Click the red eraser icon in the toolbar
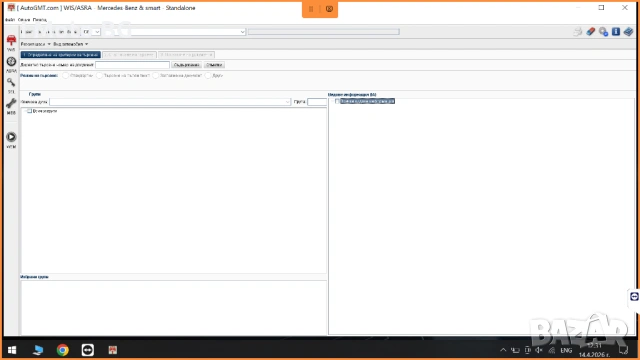The image size is (640, 360). click(x=590, y=32)
